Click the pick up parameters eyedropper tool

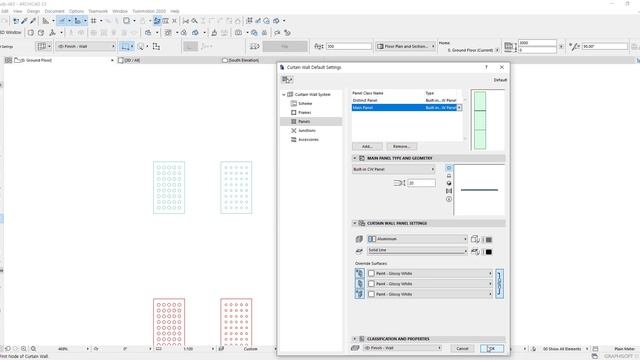coord(24,21)
